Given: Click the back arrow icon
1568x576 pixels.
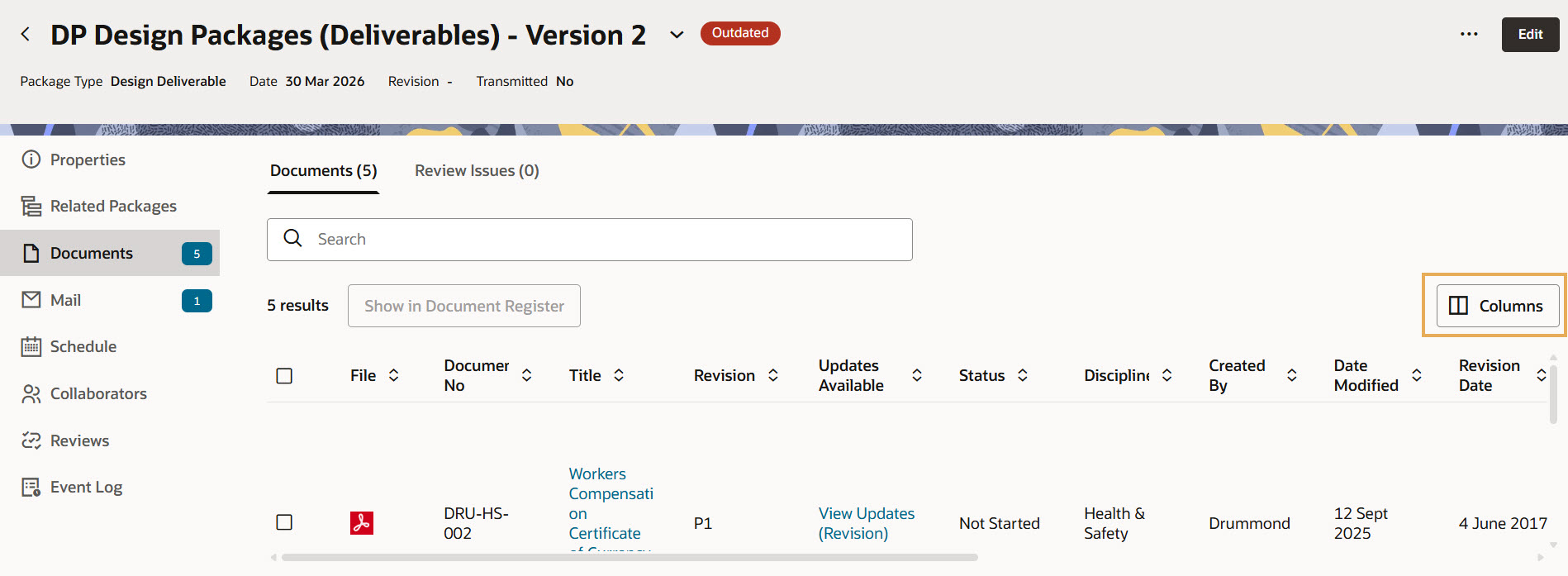Looking at the screenshot, I should click(26, 34).
